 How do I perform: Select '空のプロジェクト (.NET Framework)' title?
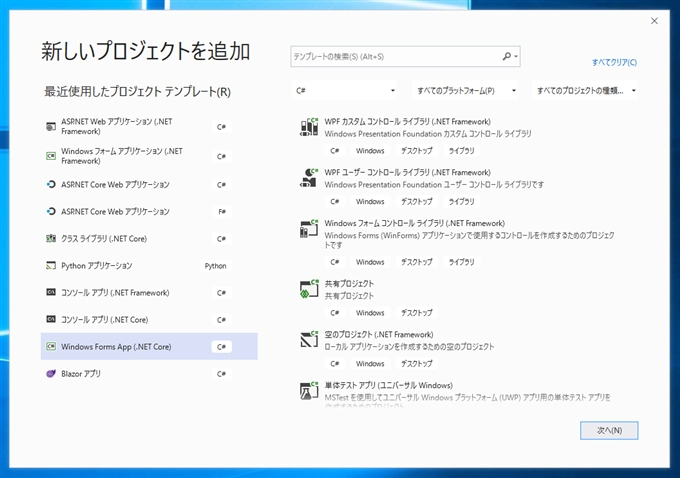point(379,334)
